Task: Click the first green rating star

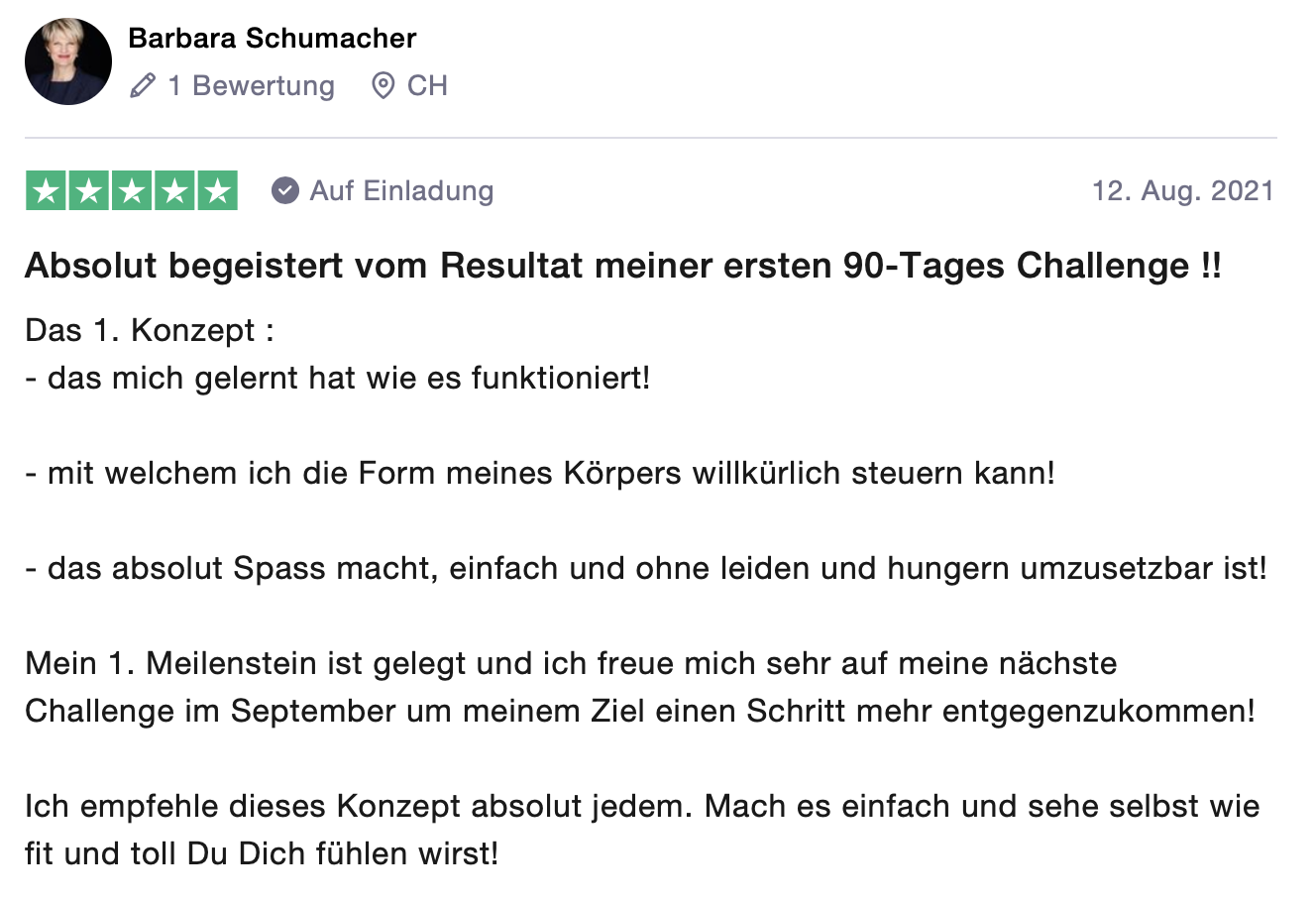Action: [x=46, y=191]
